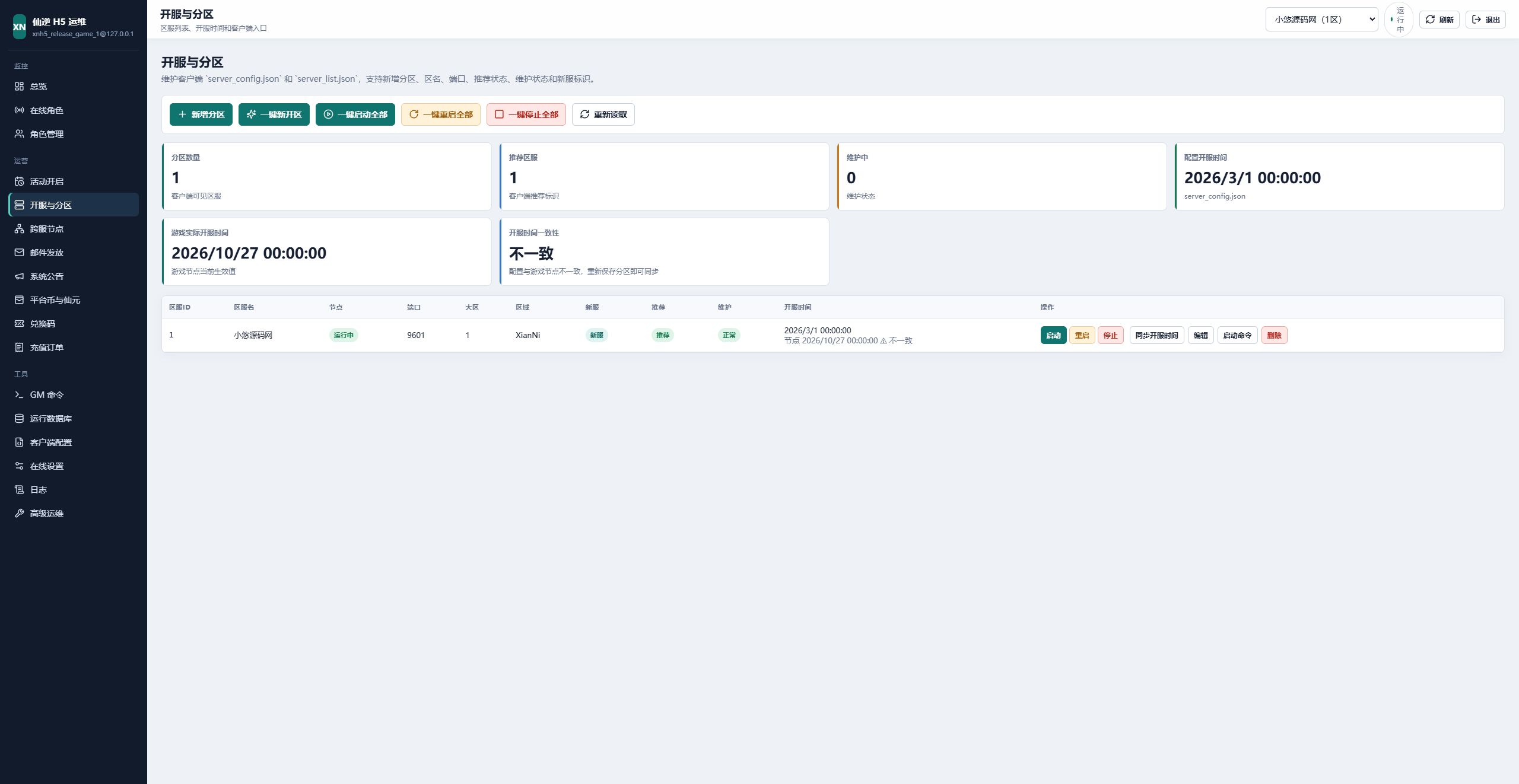
Task: Click 停止 button in table row
Action: 1111,336
